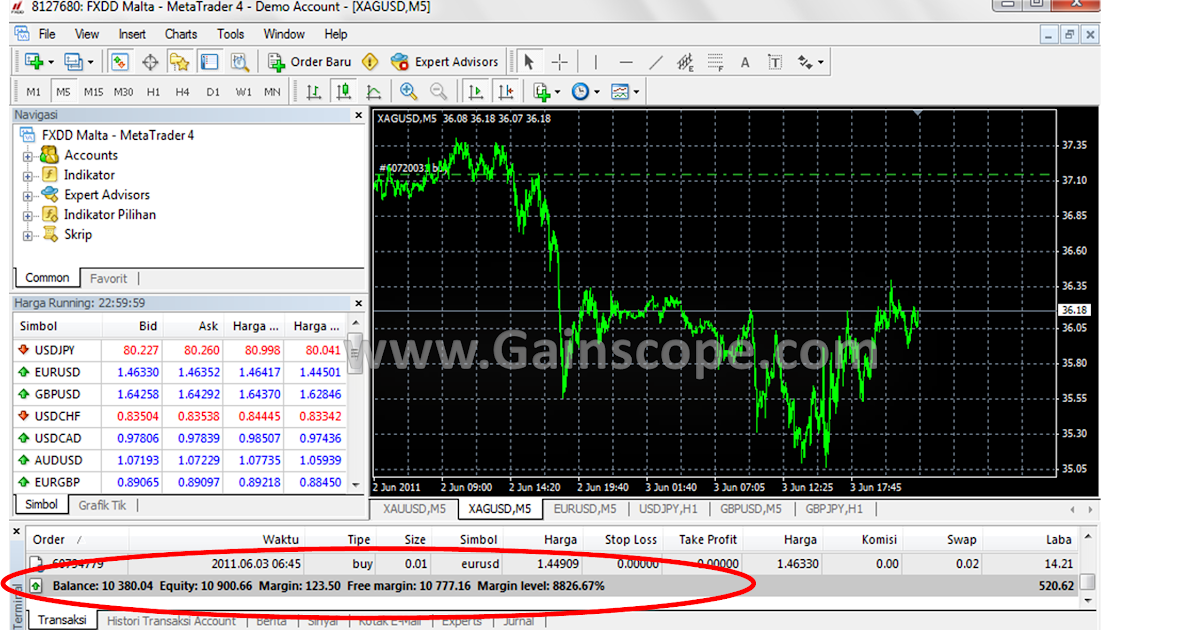
Task: Expand the Accounts tree node
Action: point(28,156)
